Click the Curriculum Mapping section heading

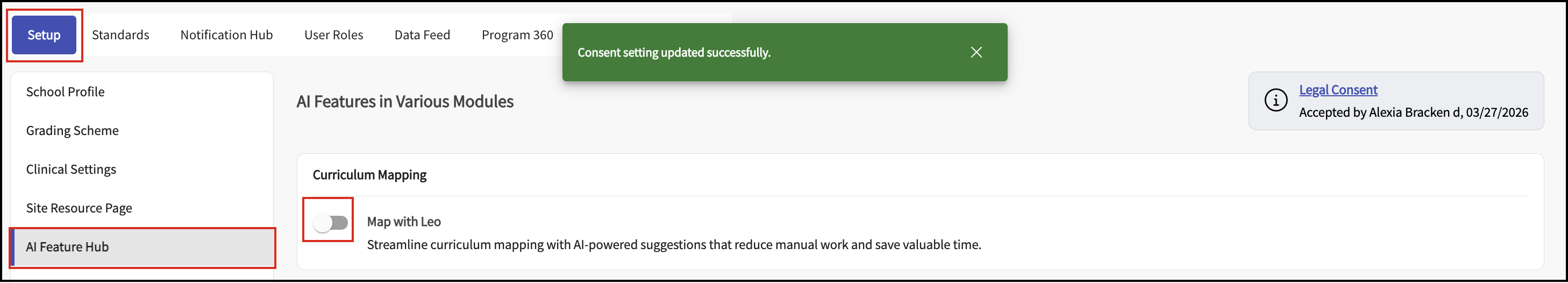pyautogui.click(x=369, y=175)
